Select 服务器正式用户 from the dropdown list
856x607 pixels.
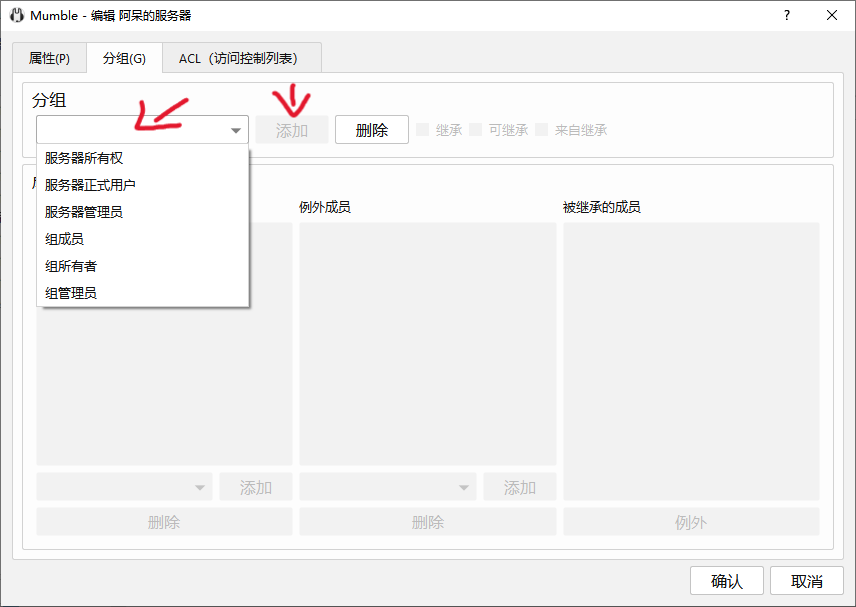point(90,185)
